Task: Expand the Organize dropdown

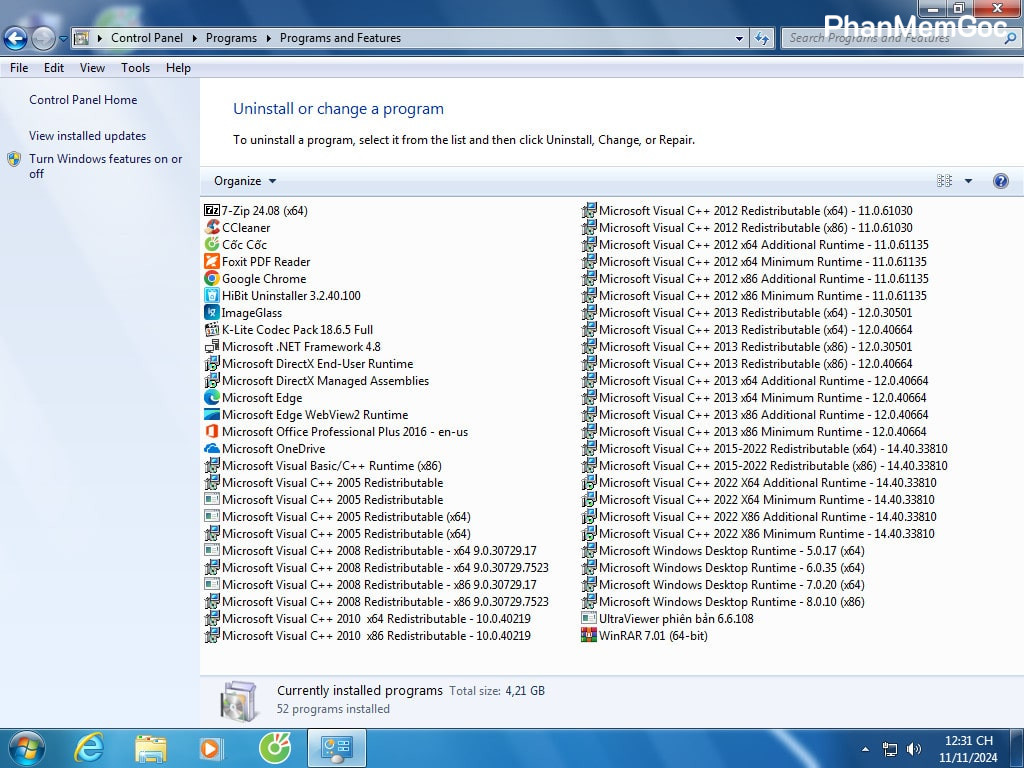Action: pos(245,181)
